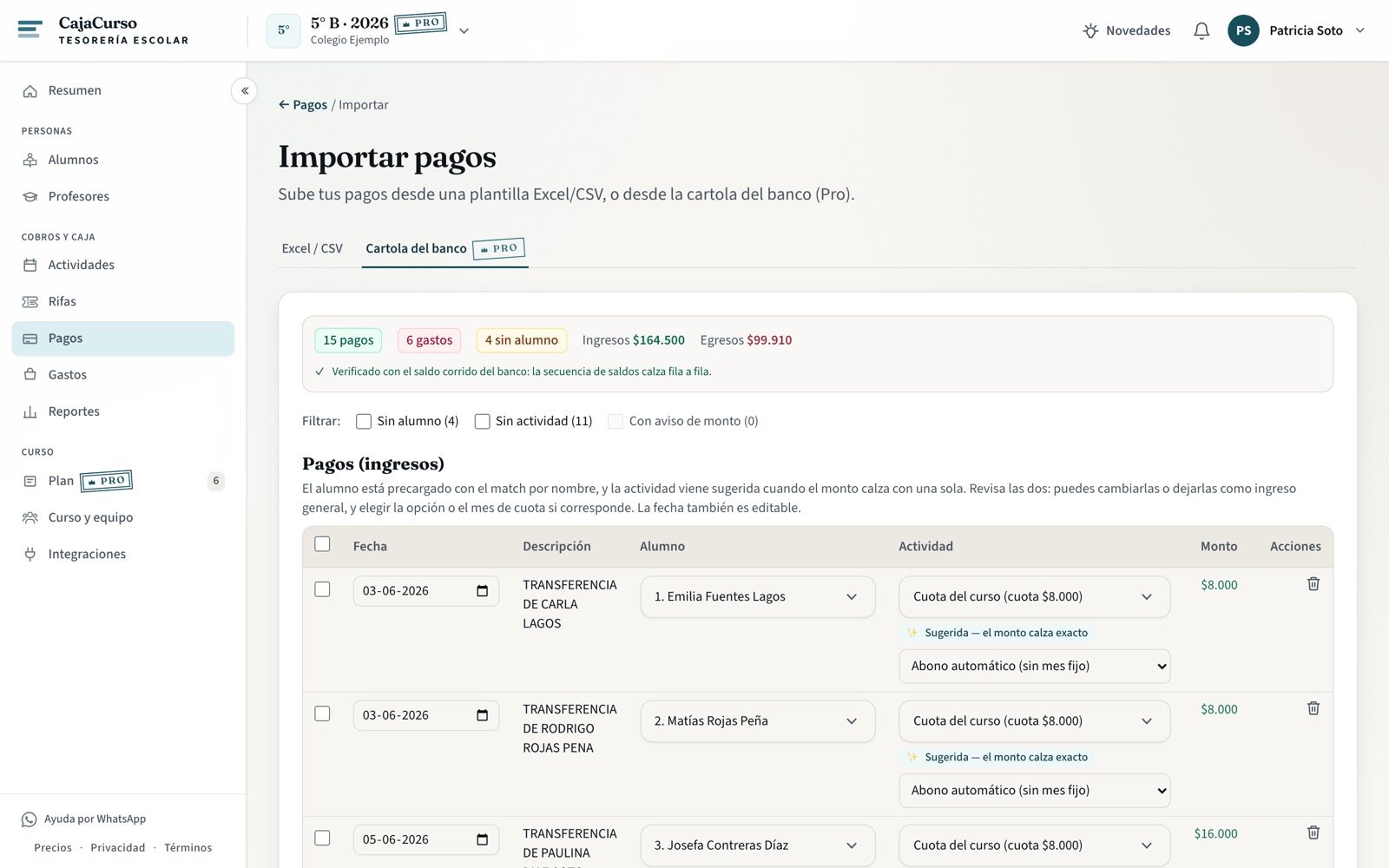The image size is (1389, 868).
Task: Toggle the Sin actividad (11) filter
Action: (x=482, y=421)
